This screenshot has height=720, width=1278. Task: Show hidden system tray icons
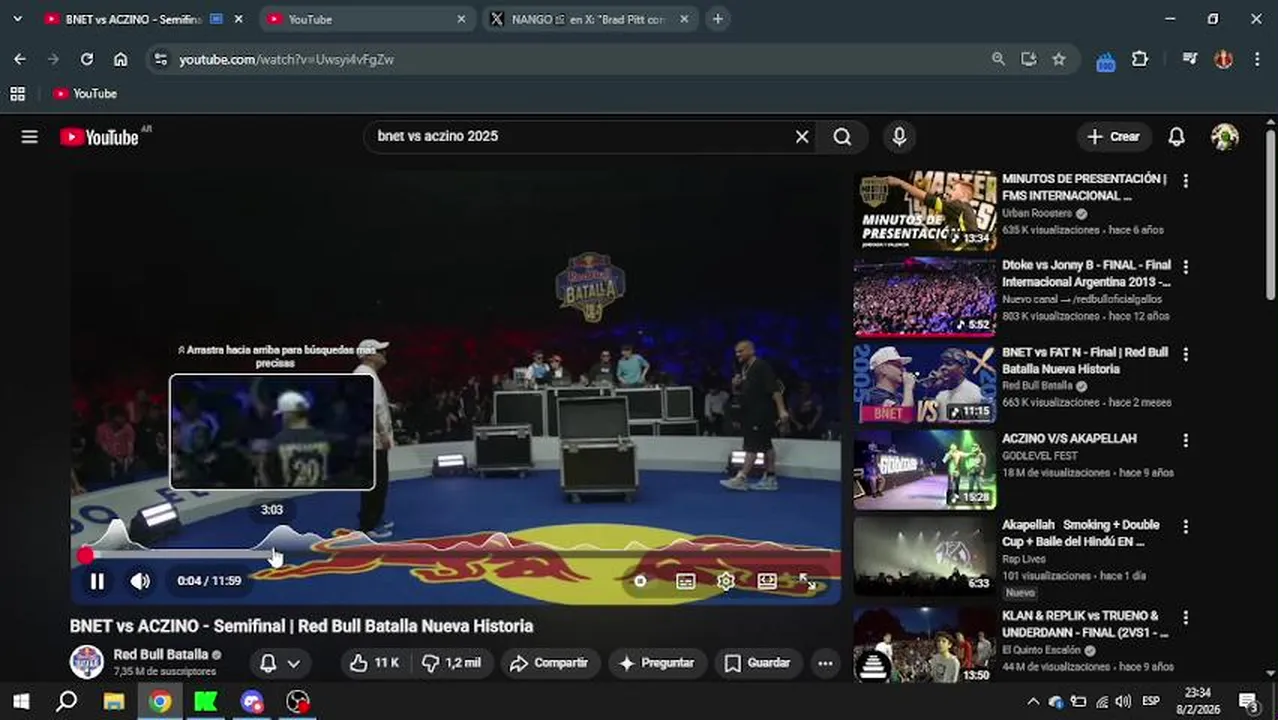(1033, 701)
